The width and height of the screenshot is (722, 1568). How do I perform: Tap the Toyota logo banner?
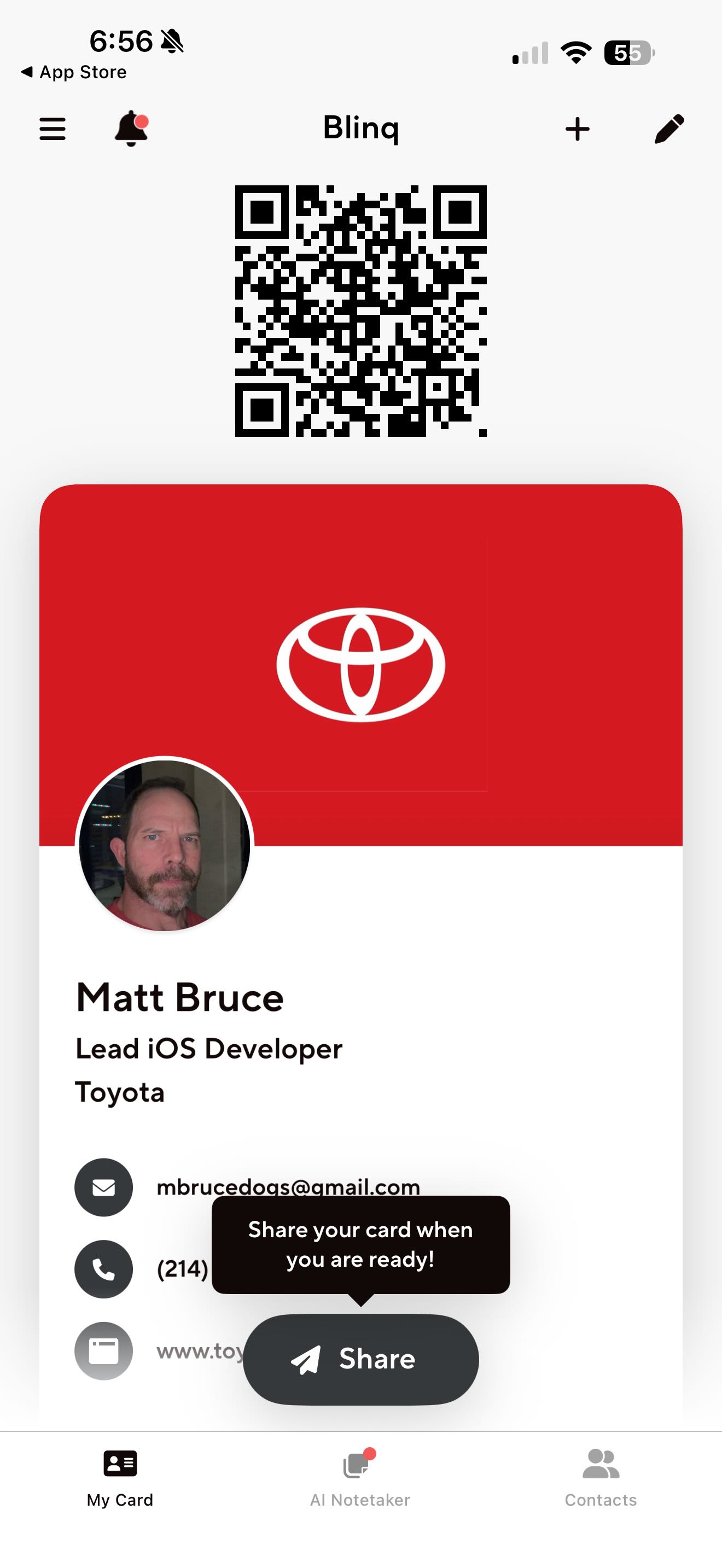pos(361,665)
